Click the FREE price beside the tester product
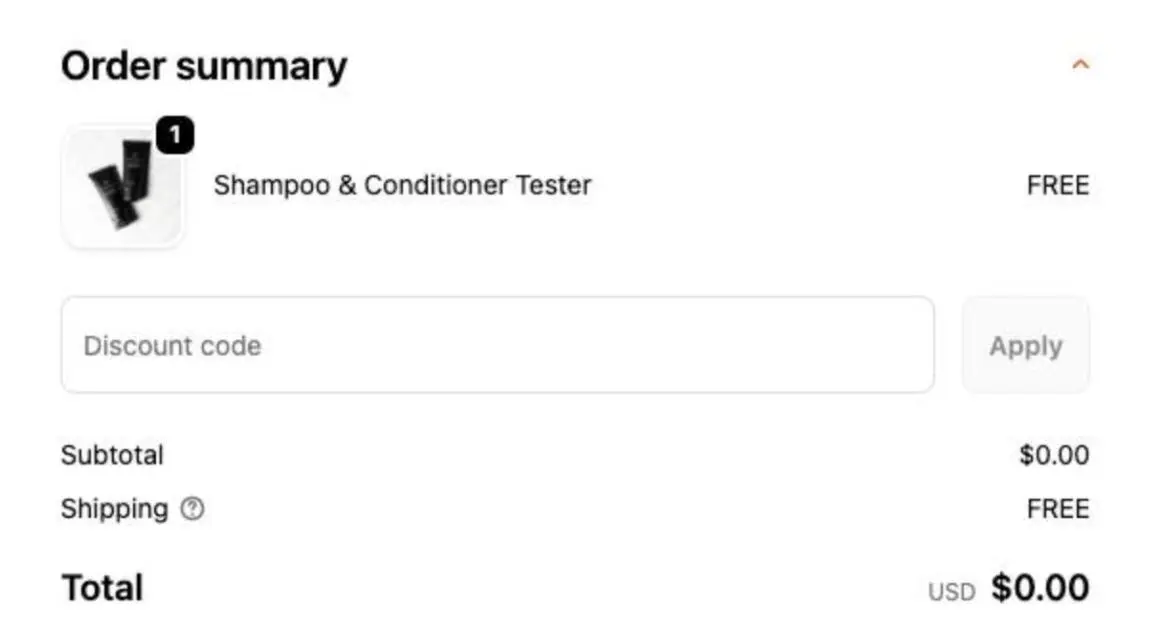 [x=1057, y=186]
